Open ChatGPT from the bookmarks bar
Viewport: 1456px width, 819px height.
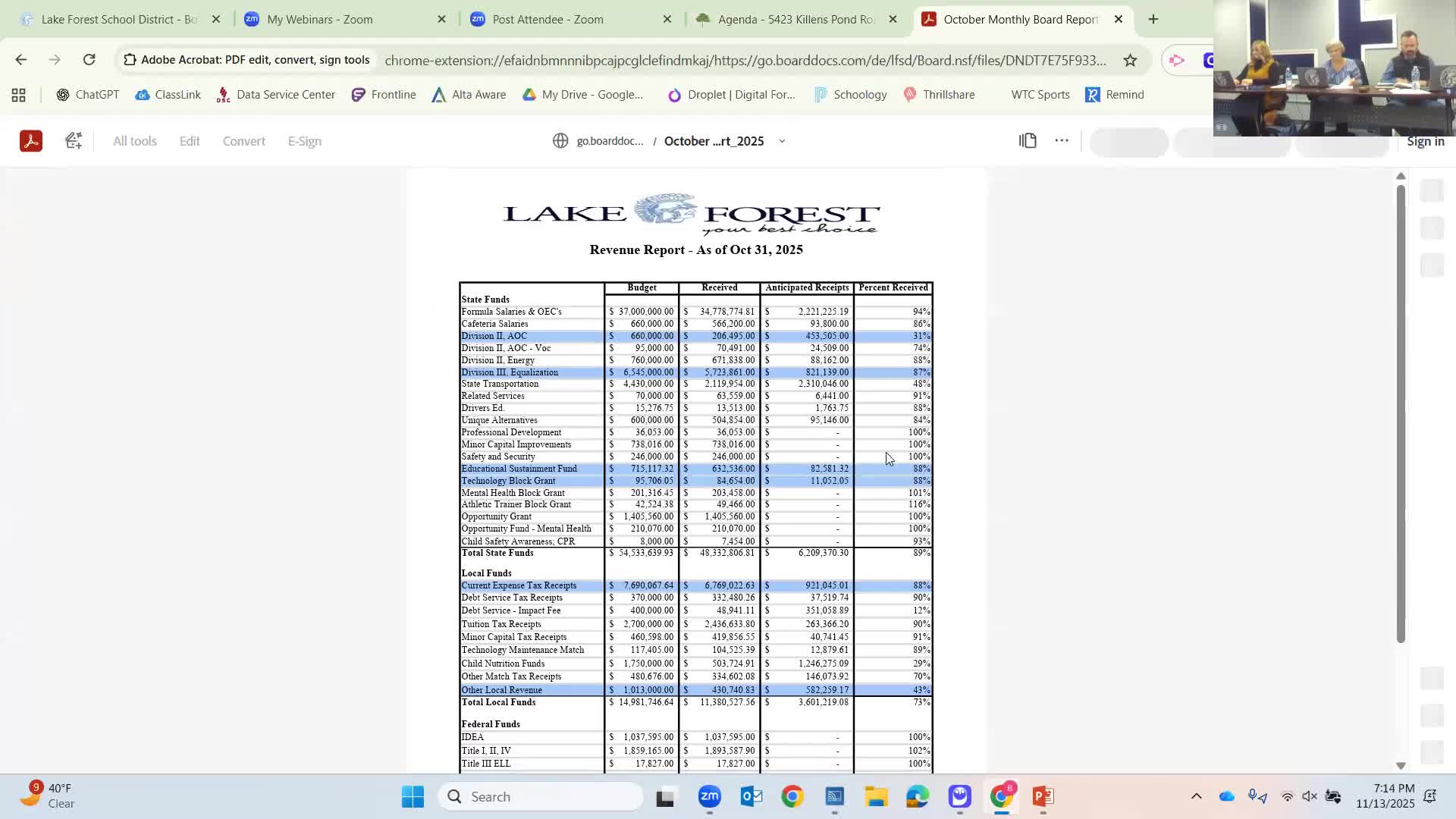point(87,94)
